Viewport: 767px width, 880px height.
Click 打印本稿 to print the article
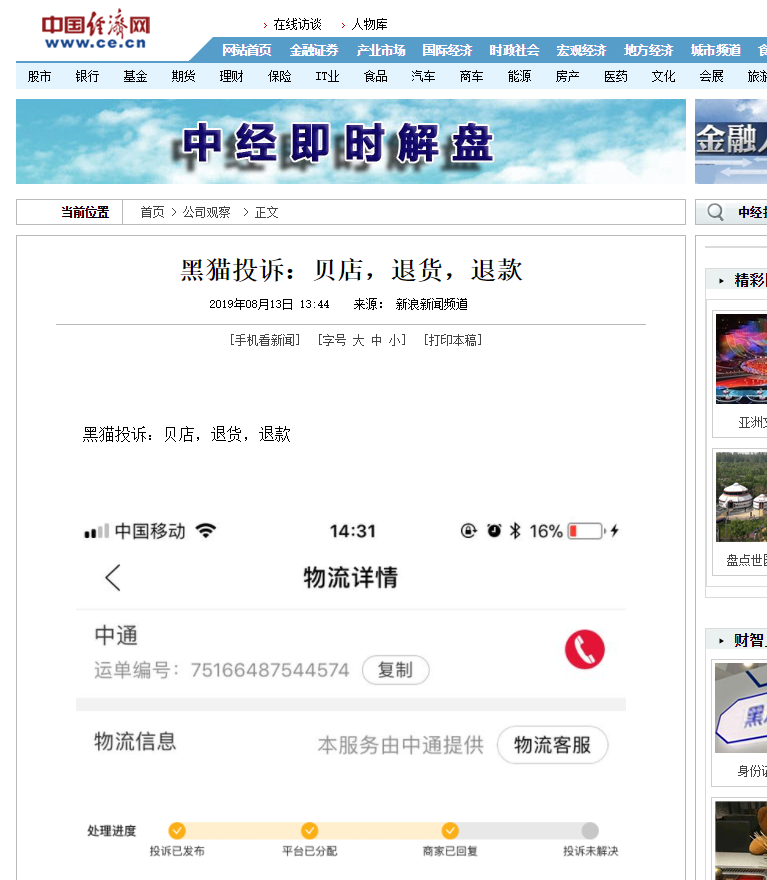click(x=453, y=340)
